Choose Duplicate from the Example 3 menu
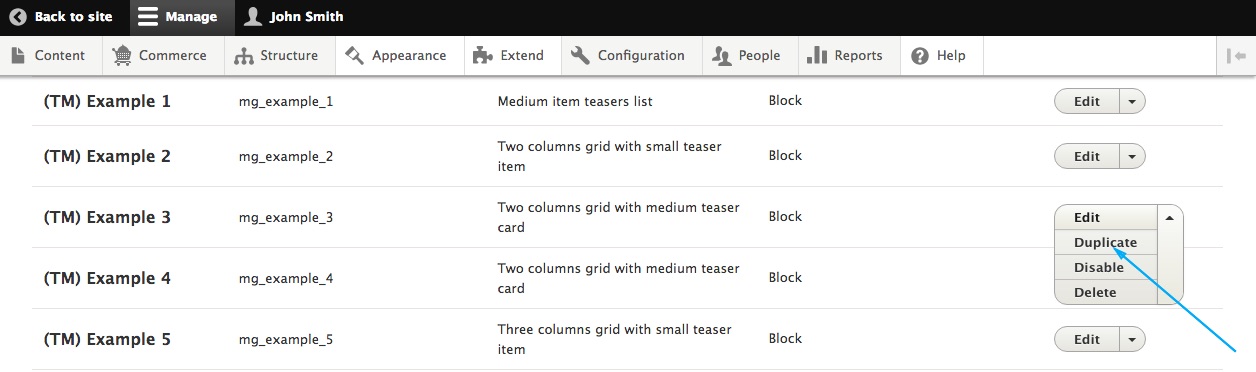This screenshot has width=1256, height=372. point(1105,242)
